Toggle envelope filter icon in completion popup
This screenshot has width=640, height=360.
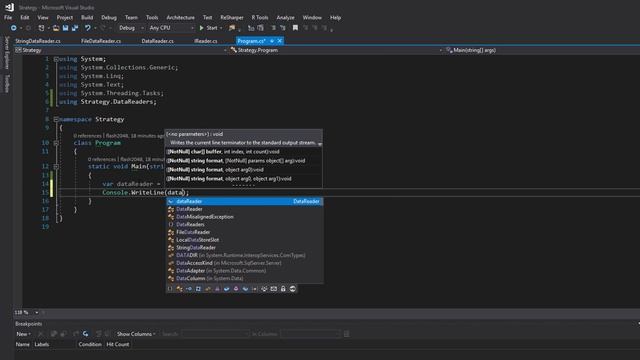(274, 289)
